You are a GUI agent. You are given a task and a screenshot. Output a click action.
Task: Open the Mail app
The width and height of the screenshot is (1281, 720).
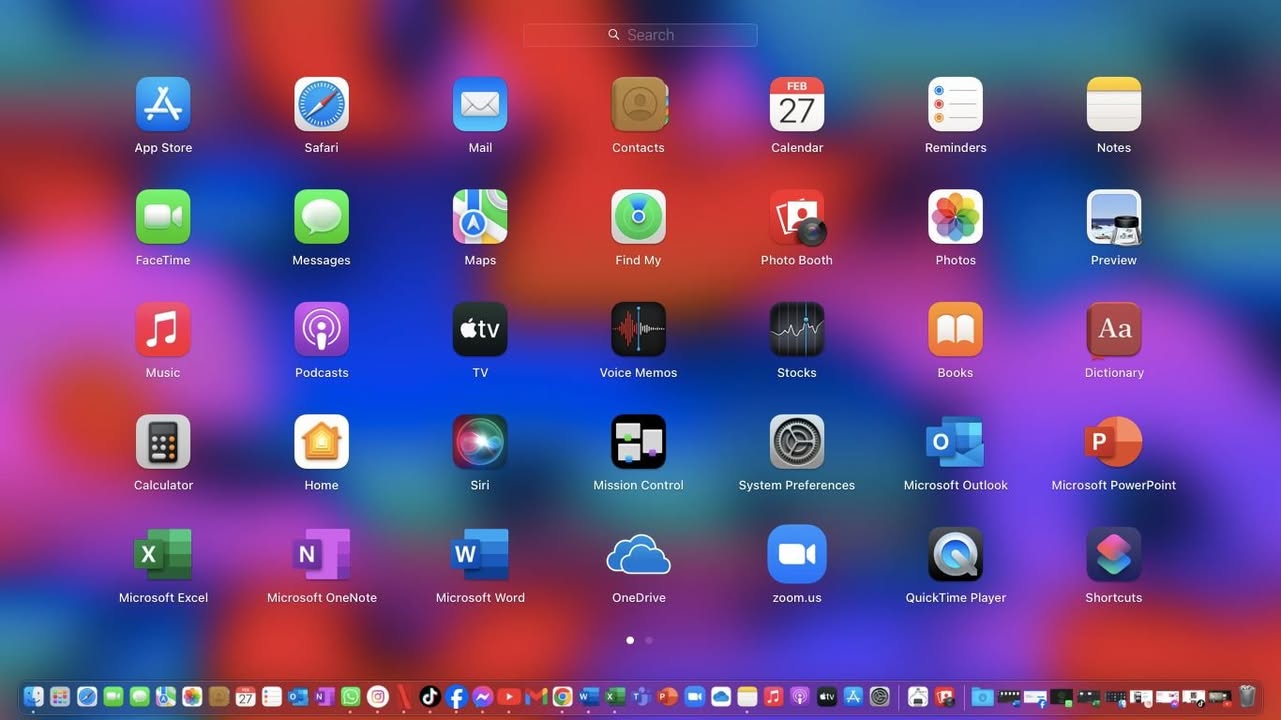pyautogui.click(x=480, y=104)
